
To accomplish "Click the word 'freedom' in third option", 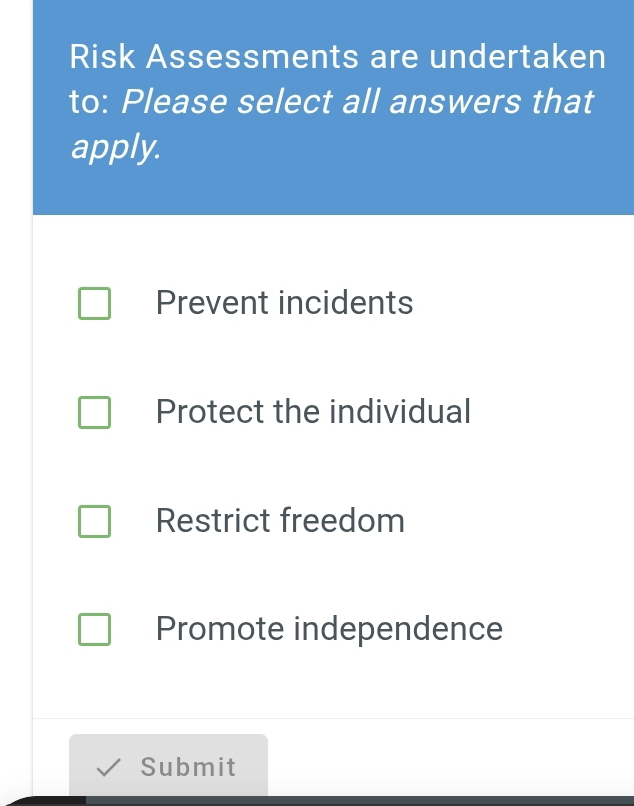I will [x=342, y=520].
